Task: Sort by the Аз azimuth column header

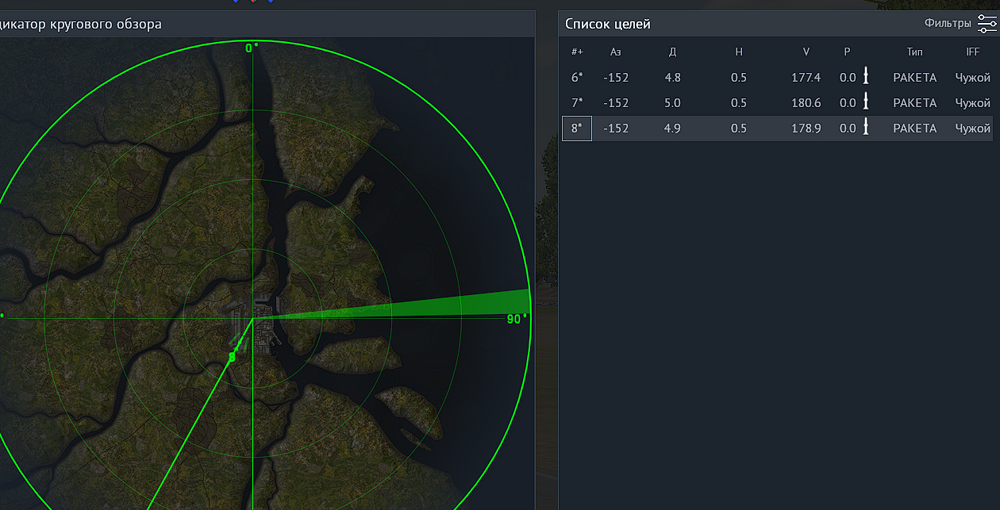Action: [615, 52]
